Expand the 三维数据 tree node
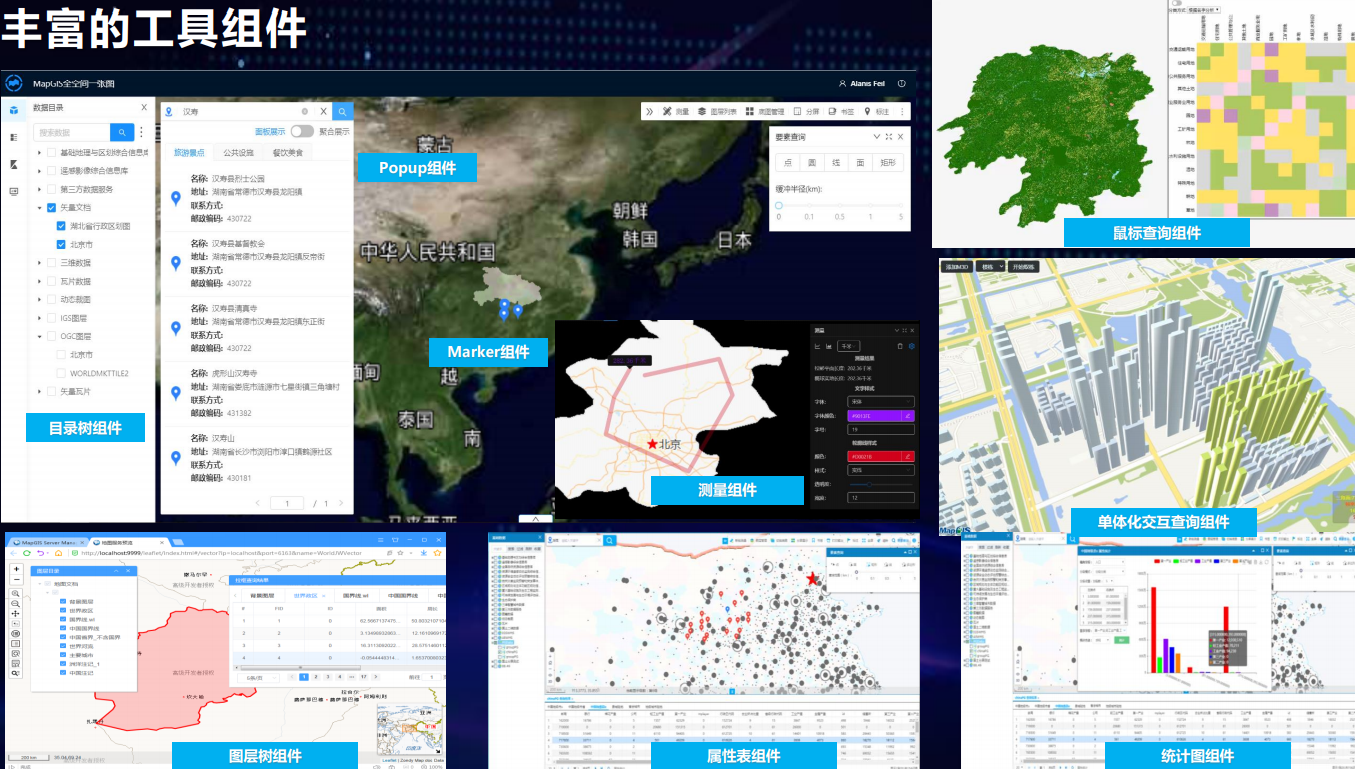The image size is (1355, 769). 39,263
